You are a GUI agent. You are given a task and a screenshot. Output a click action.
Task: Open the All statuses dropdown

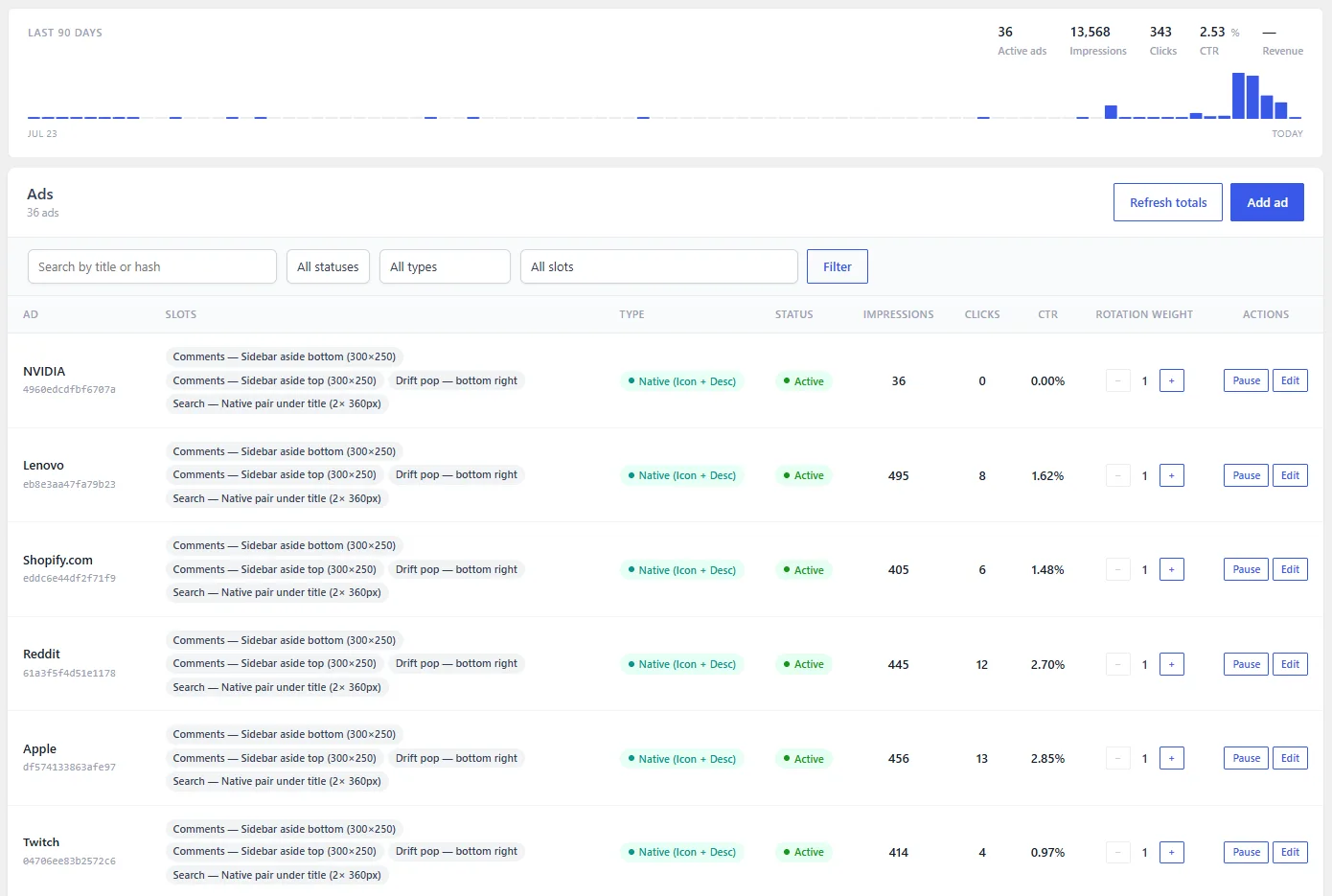[328, 266]
